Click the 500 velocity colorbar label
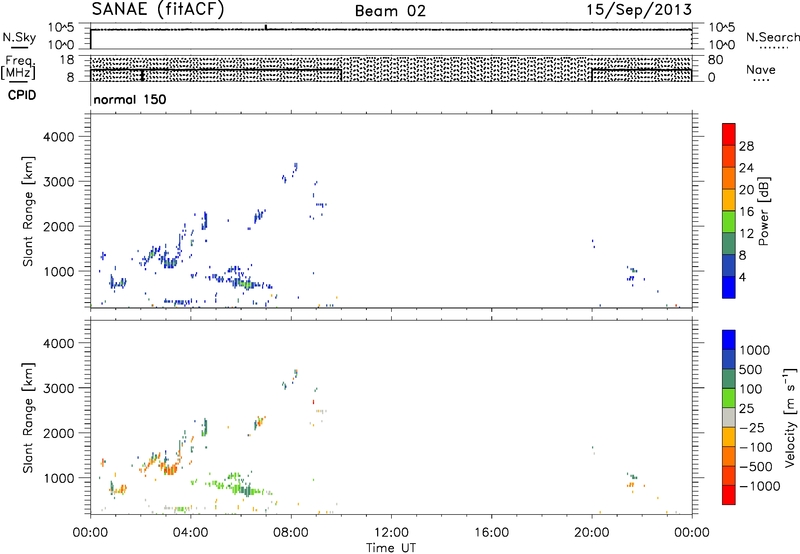Screen dimensions: 800x554 coord(751,370)
